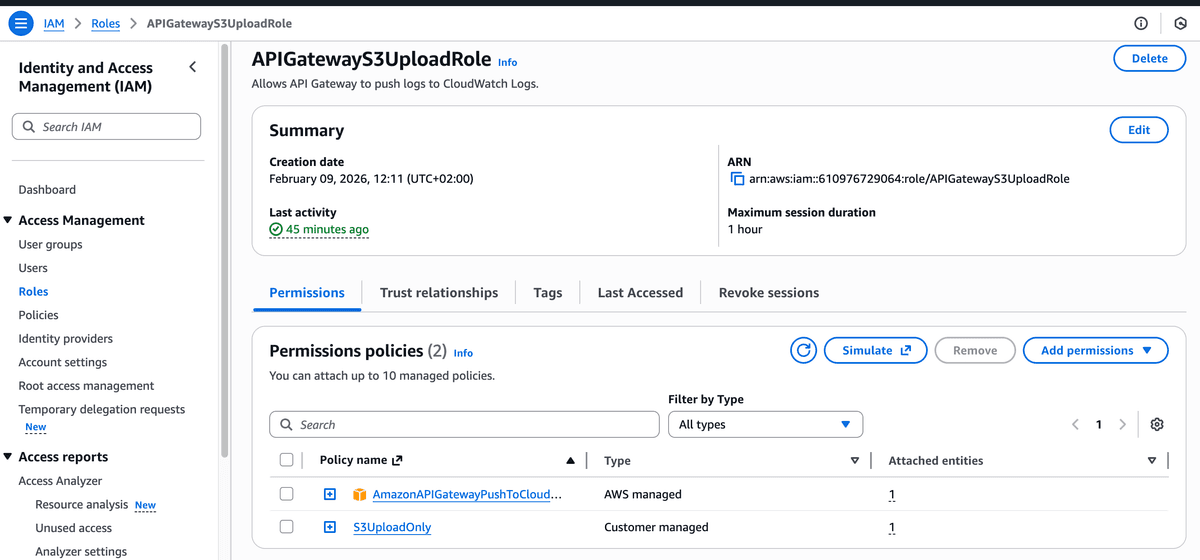Toggle the select-all policies header checkbox

pos(287,460)
